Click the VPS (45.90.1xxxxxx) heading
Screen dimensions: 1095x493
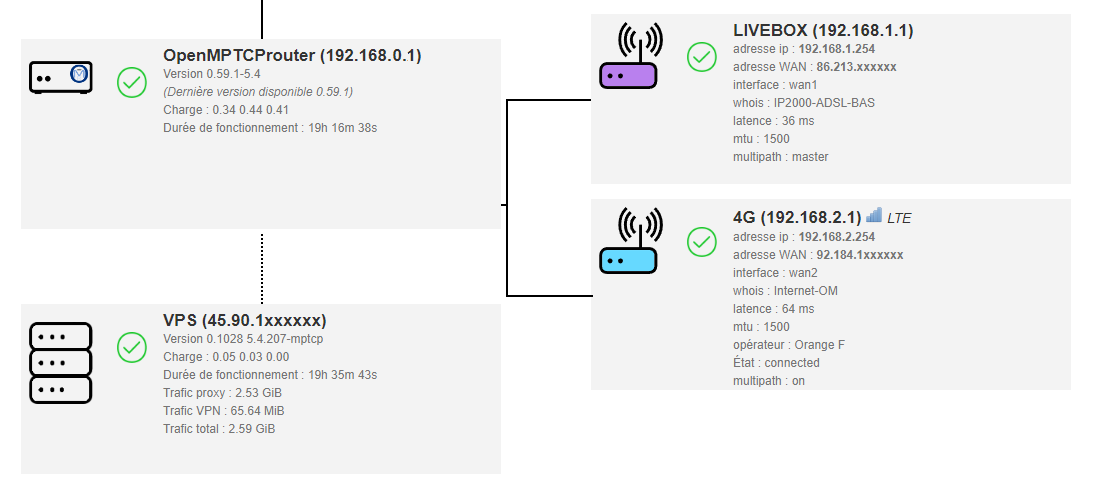pyautogui.click(x=244, y=320)
